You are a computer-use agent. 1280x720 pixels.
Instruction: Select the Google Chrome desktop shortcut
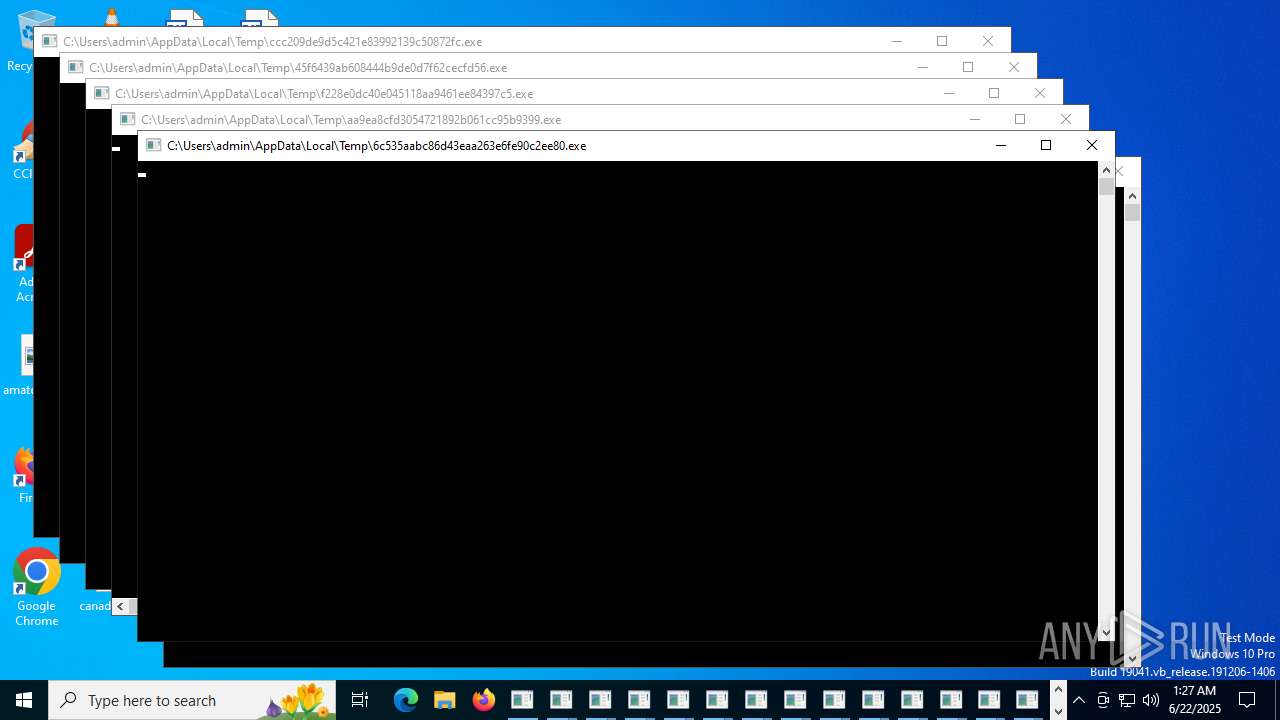(37, 588)
